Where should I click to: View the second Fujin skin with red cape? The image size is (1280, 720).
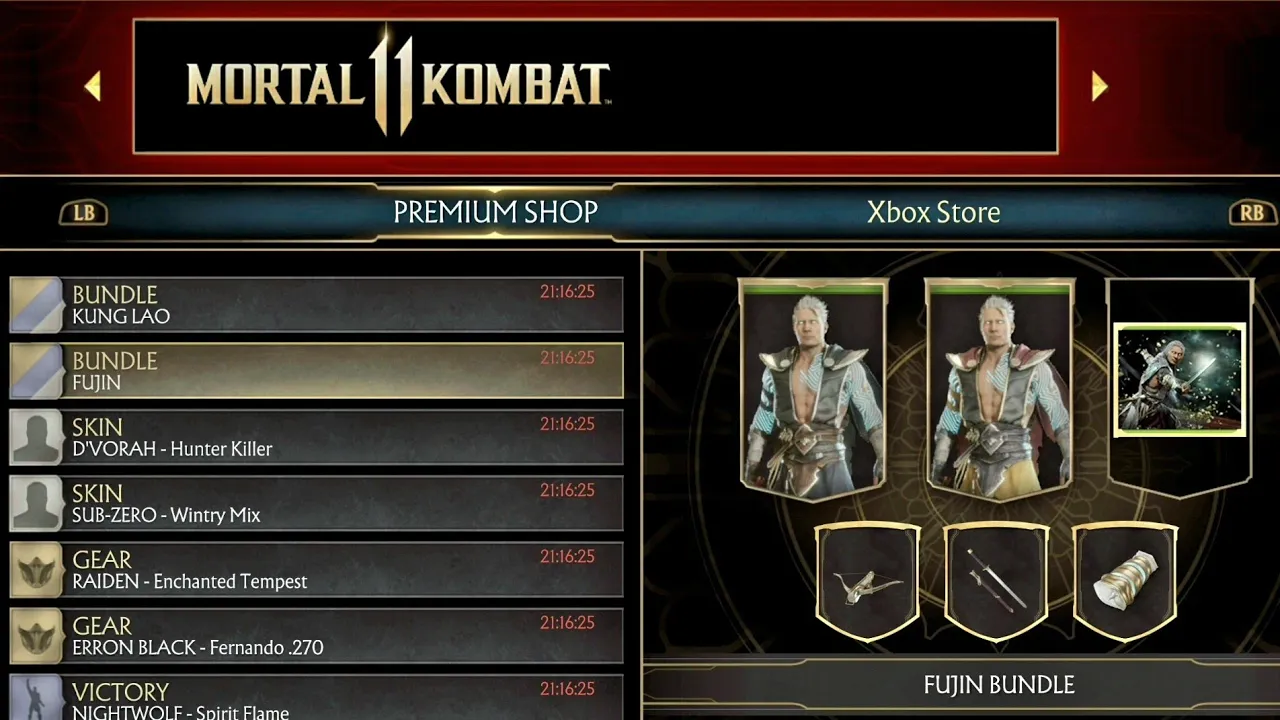pos(1000,390)
